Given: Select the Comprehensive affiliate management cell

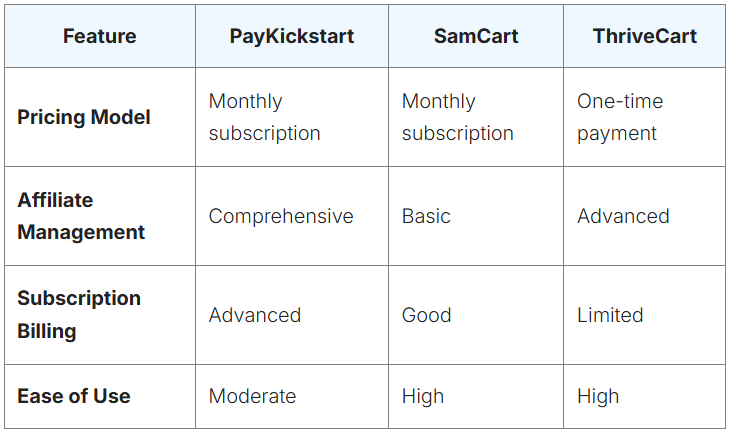Looking at the screenshot, I should [x=281, y=216].
